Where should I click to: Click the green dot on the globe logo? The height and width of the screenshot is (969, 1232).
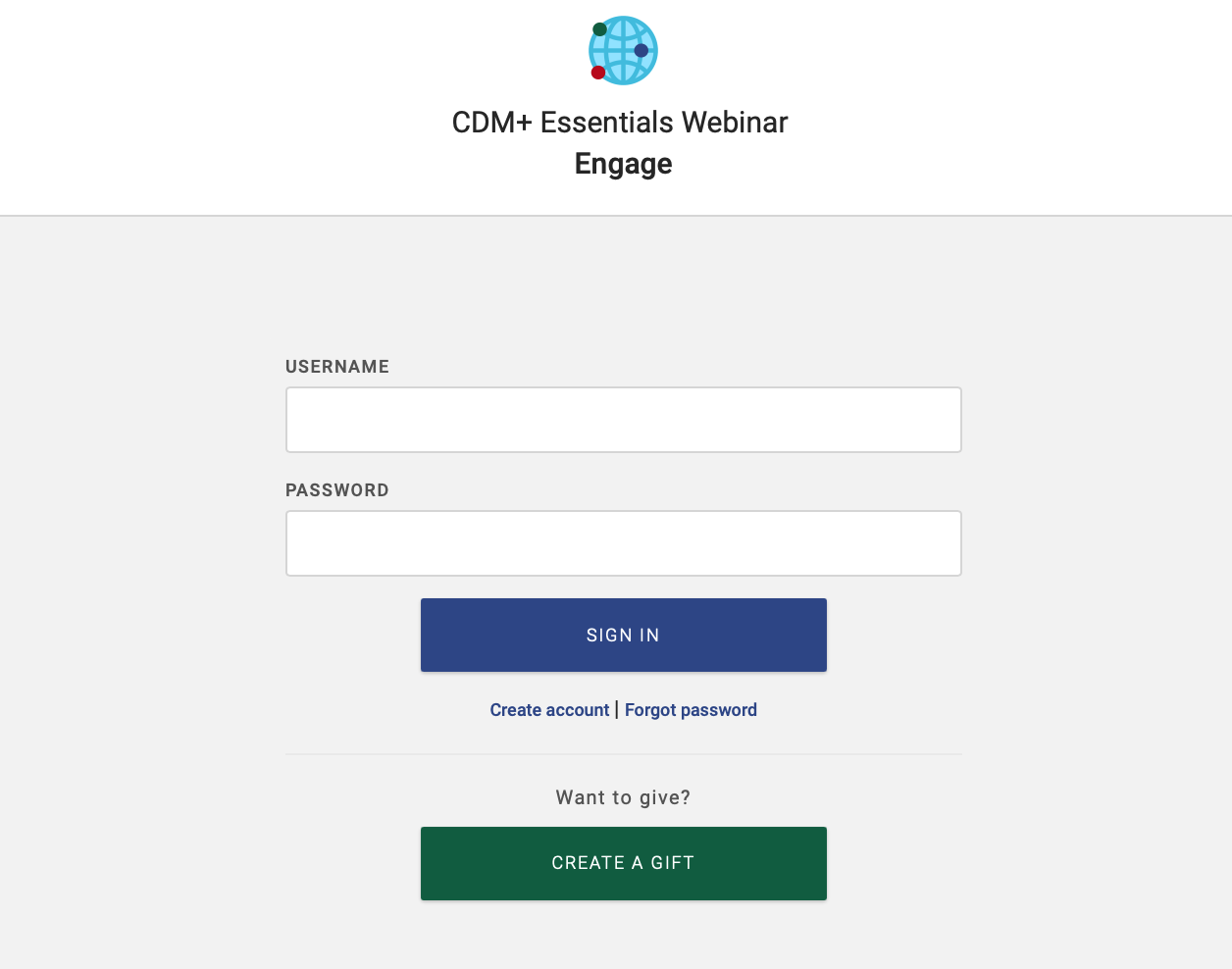pyautogui.click(x=599, y=29)
